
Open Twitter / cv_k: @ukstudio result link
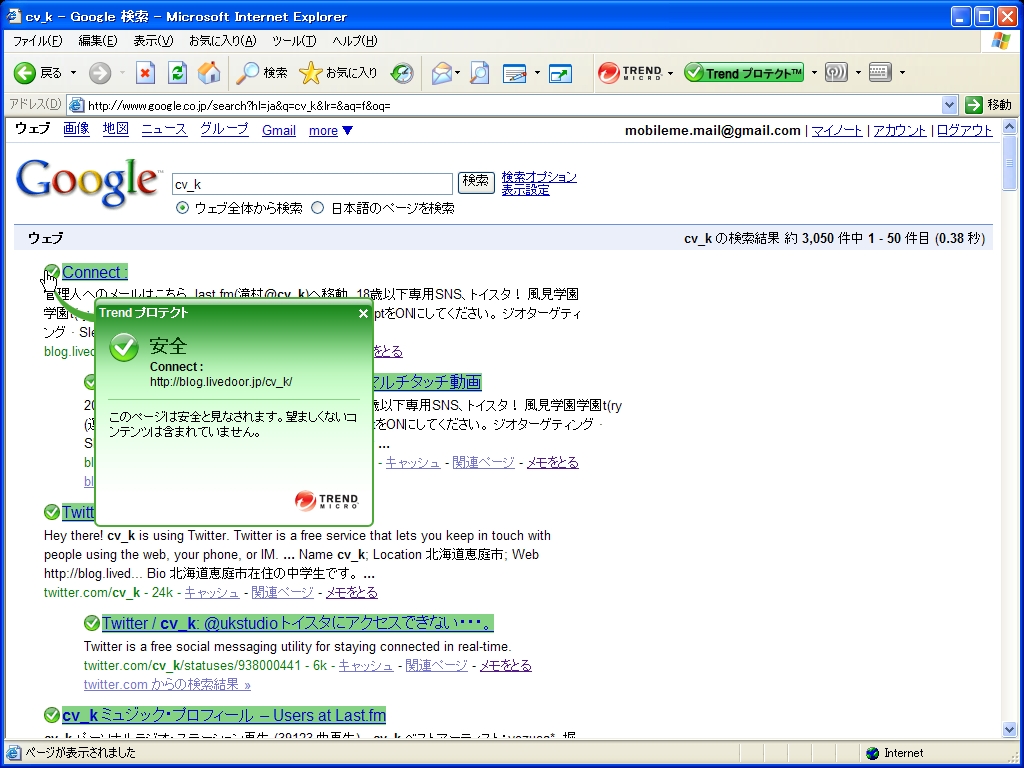coord(298,623)
